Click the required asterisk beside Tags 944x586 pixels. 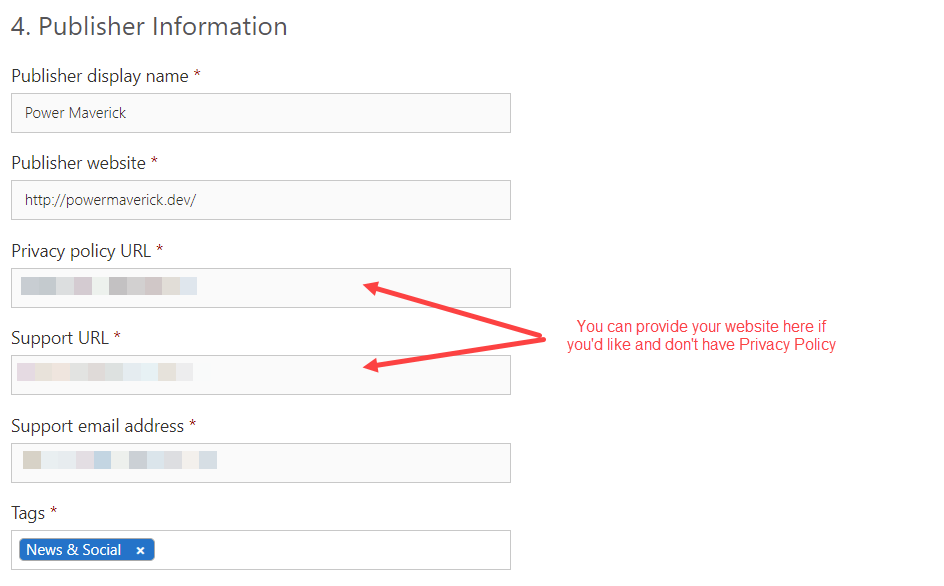54,512
